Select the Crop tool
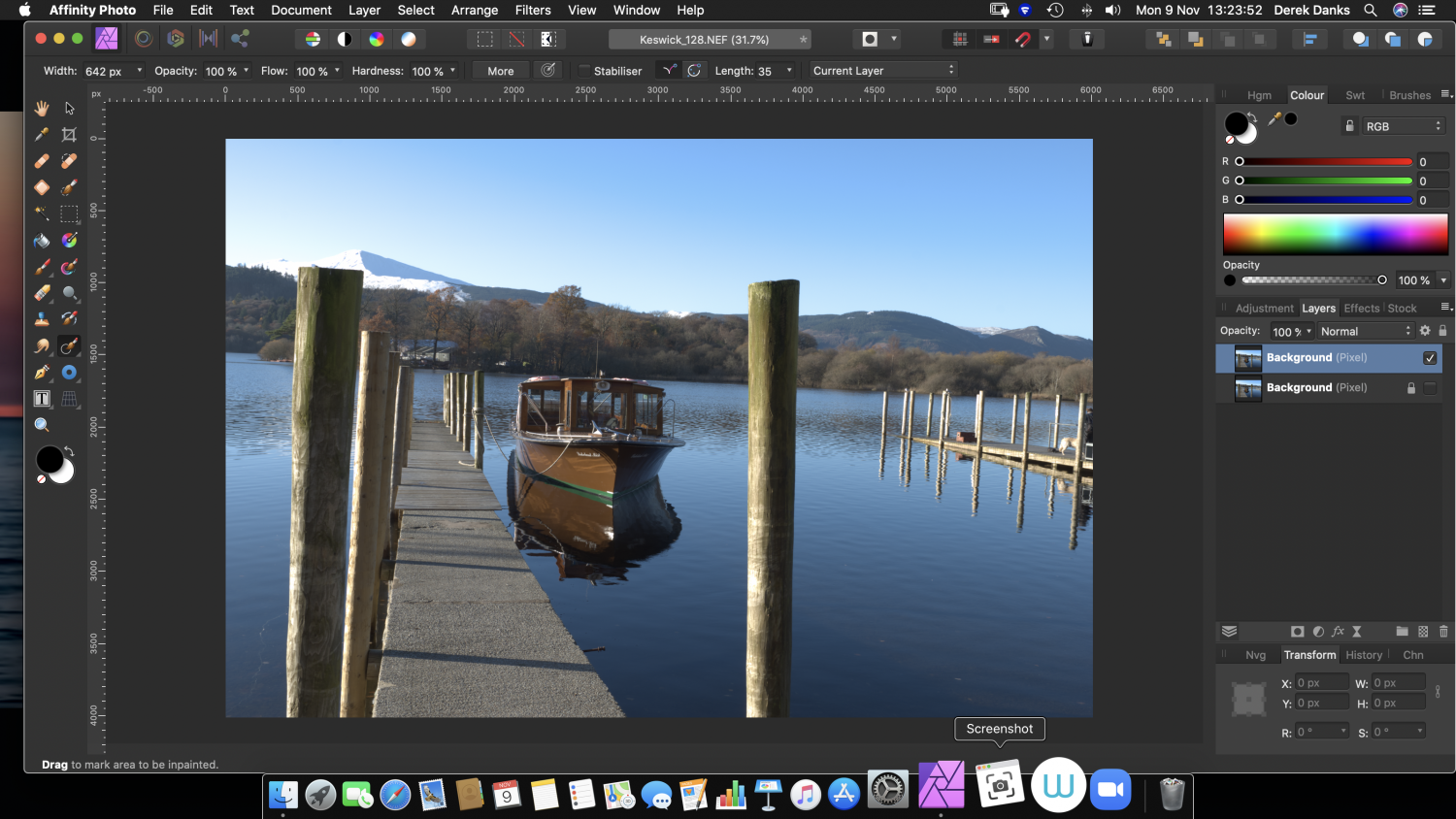 (69, 135)
